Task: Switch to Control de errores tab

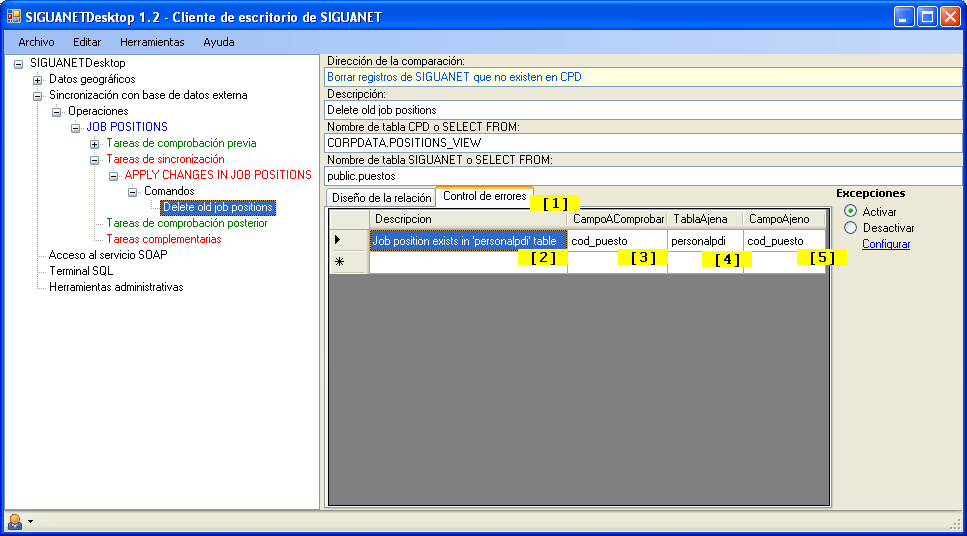Action: pyautogui.click(x=485, y=196)
